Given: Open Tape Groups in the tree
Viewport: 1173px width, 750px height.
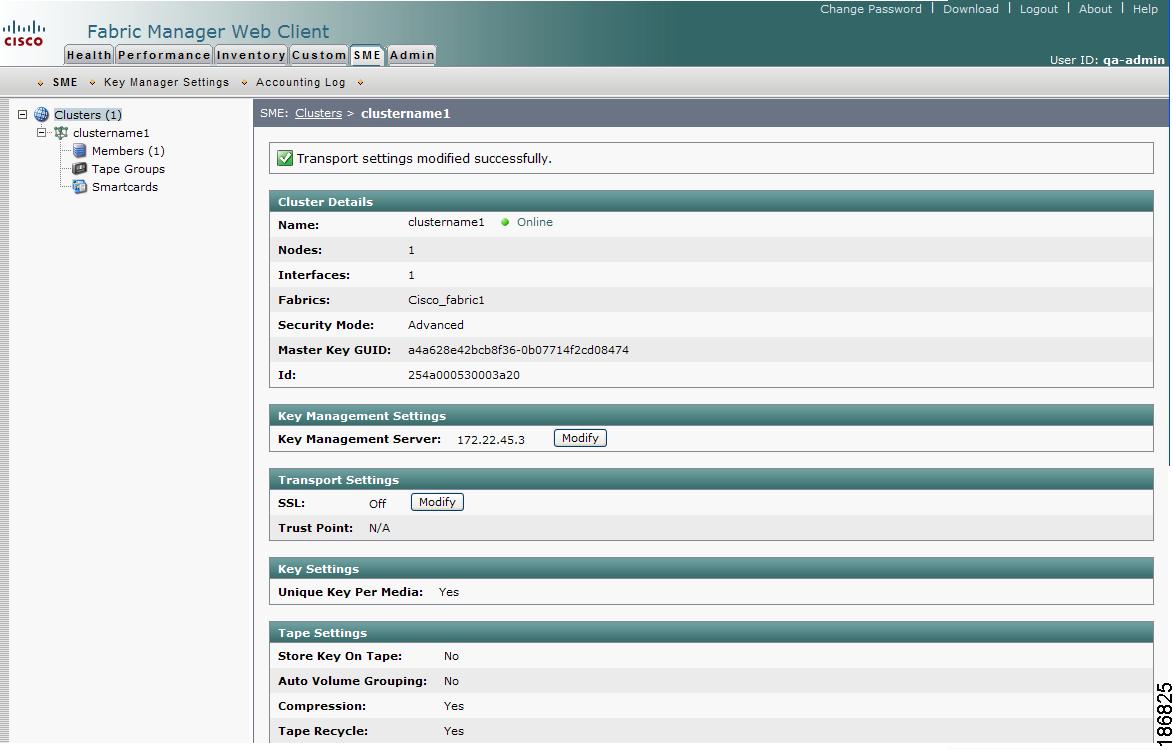Looking at the screenshot, I should point(128,169).
